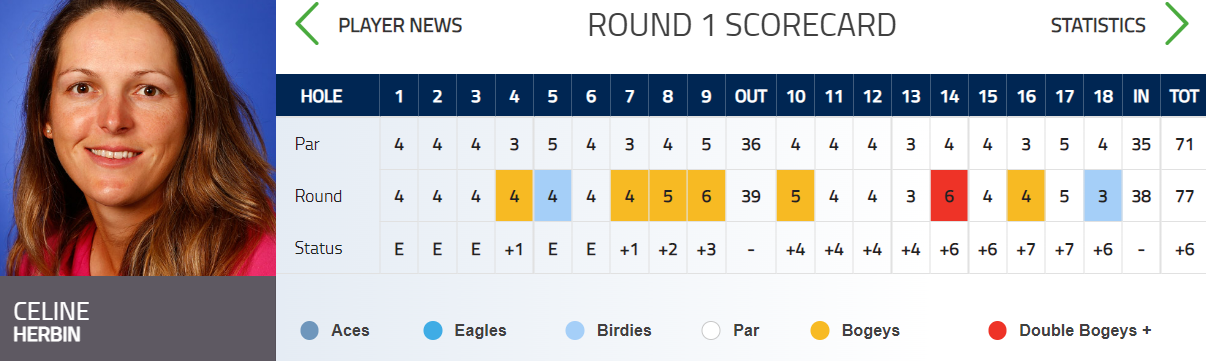Click the red double bogey on hole 14

(949, 195)
